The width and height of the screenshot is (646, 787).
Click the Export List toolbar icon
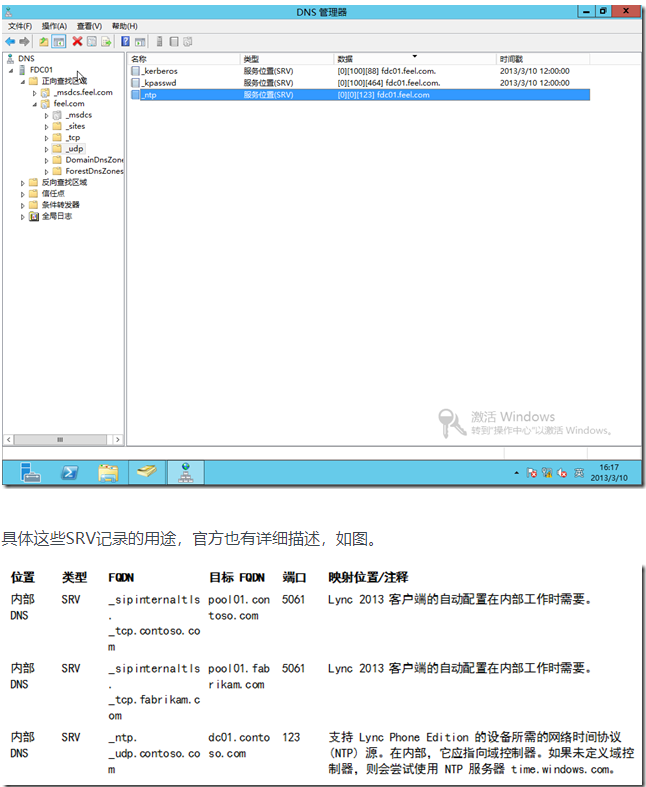(106, 42)
